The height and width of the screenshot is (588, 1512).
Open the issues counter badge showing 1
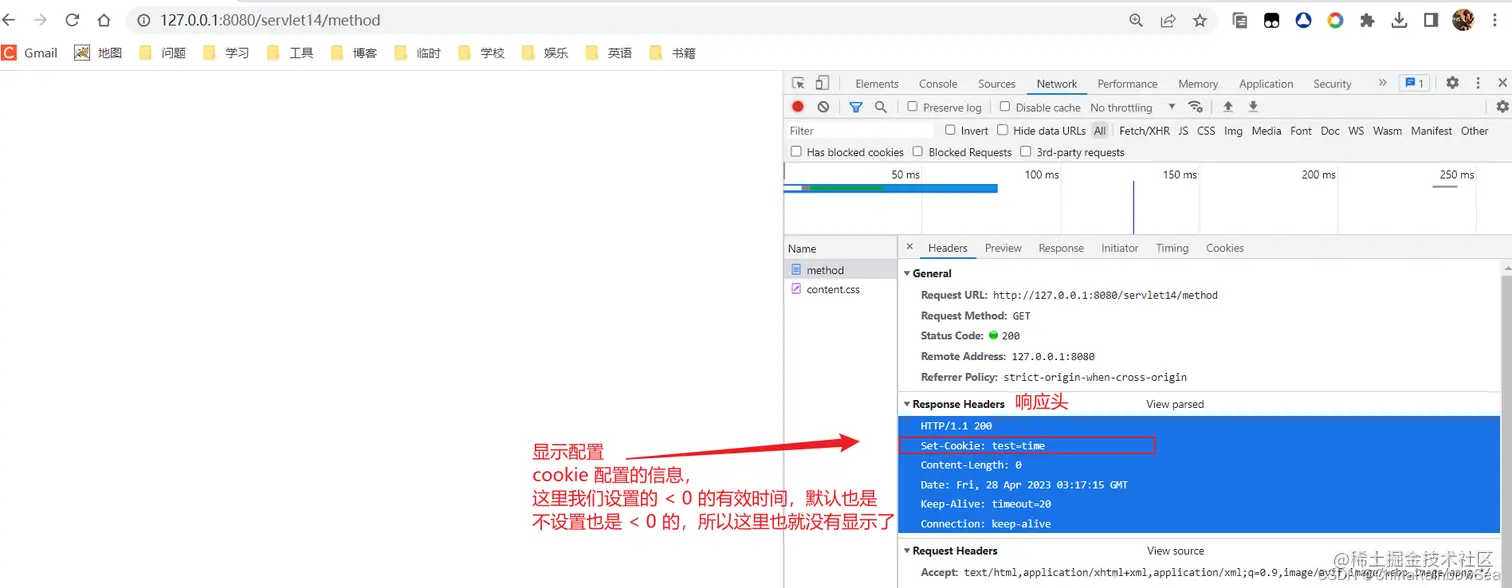1414,83
